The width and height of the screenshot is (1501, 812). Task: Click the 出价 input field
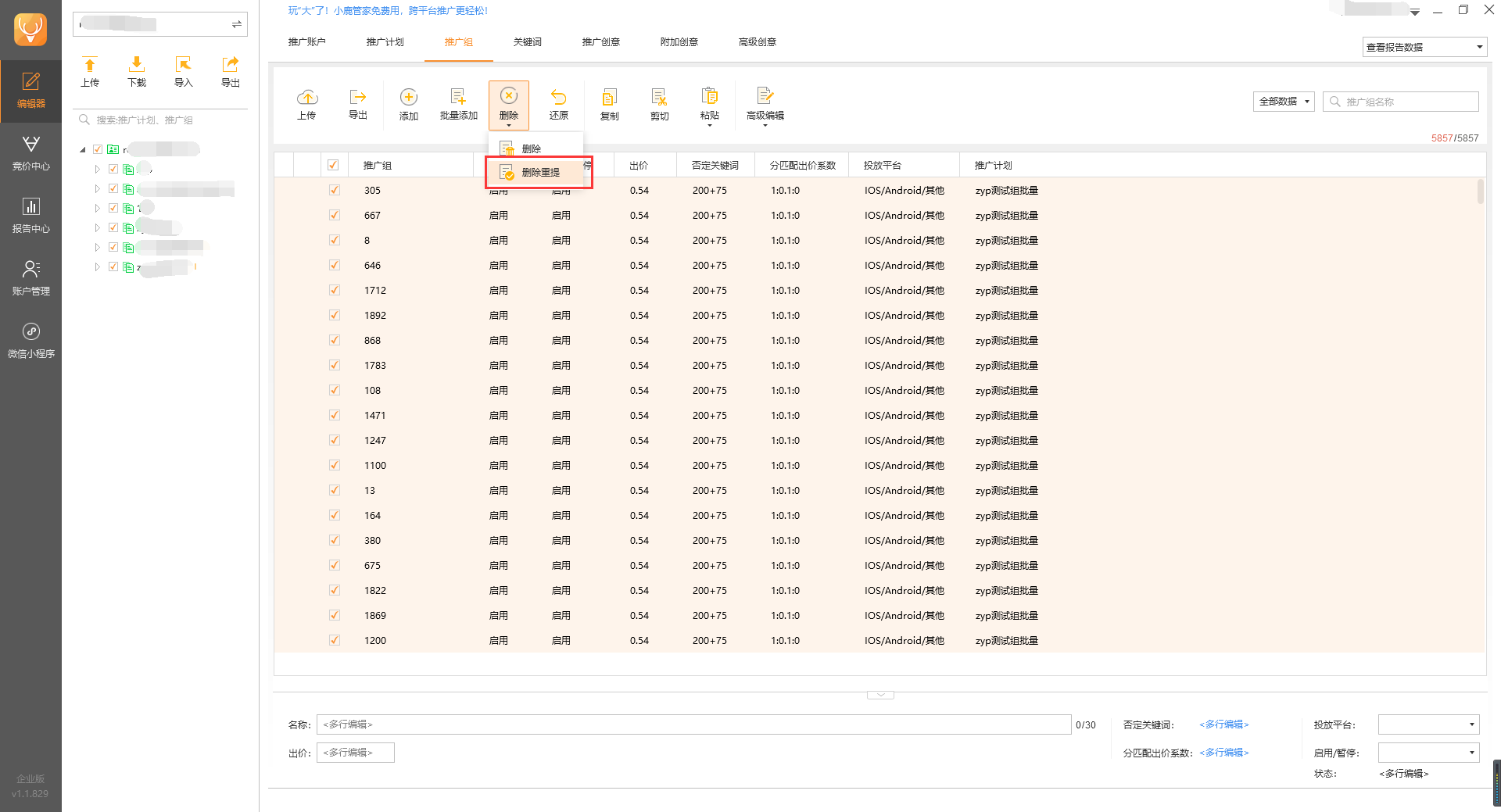(x=355, y=753)
